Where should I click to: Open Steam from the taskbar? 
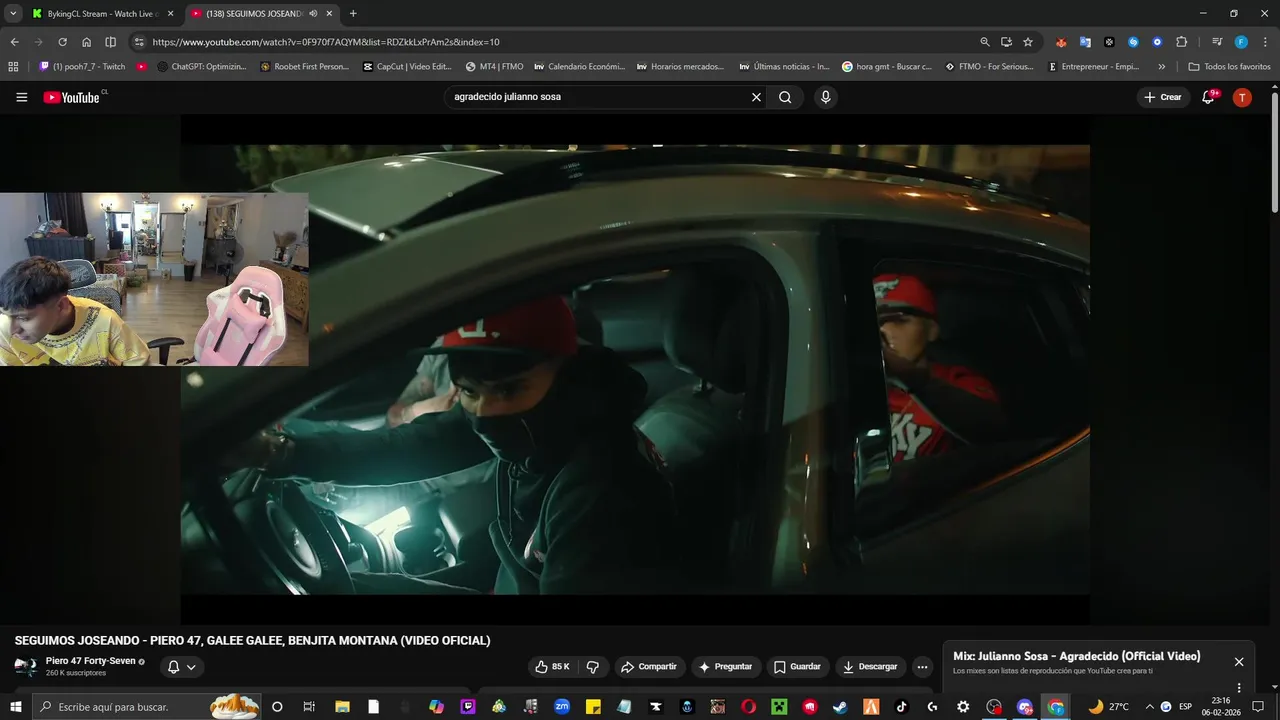click(840, 706)
